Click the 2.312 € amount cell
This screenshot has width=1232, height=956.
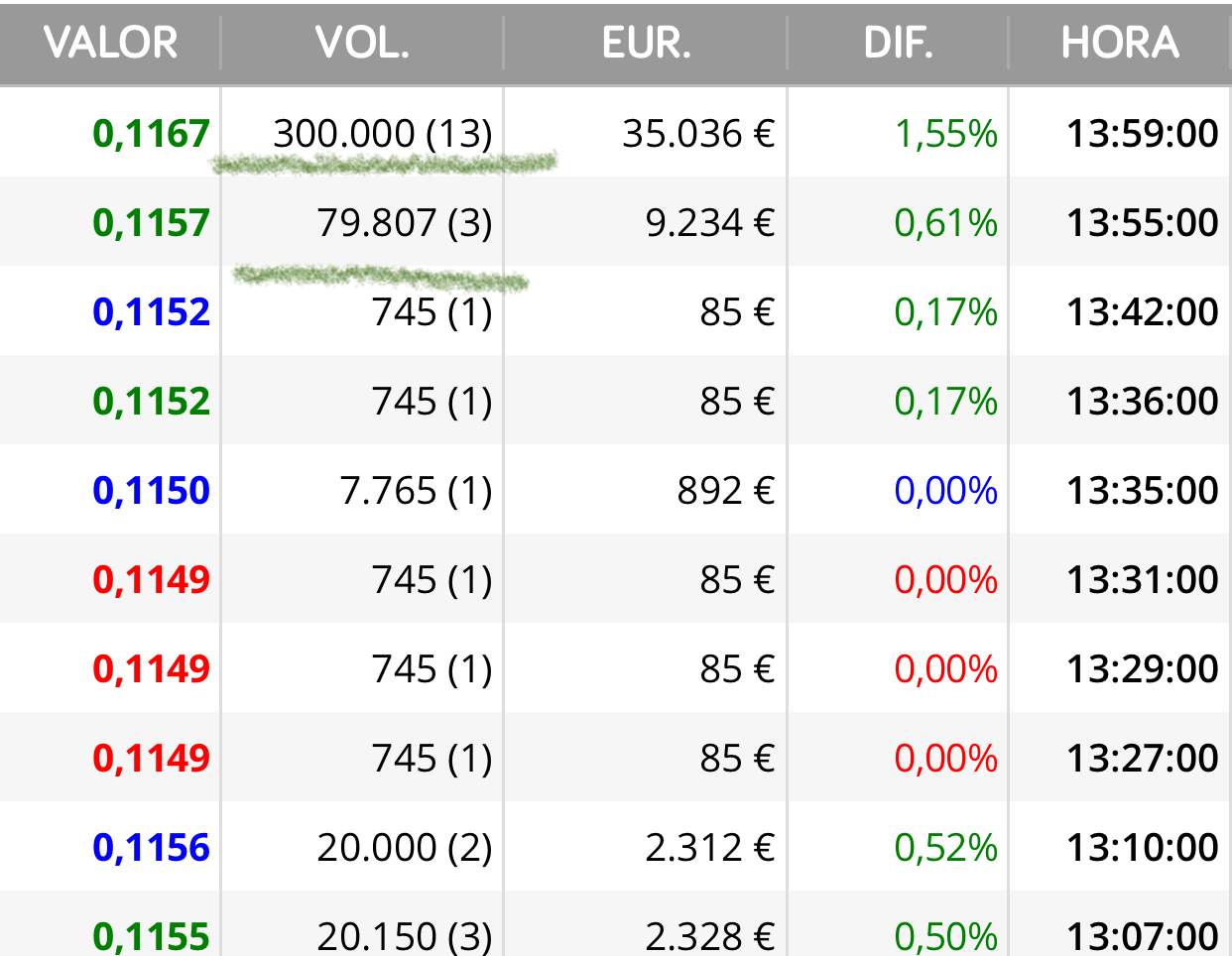tap(710, 848)
